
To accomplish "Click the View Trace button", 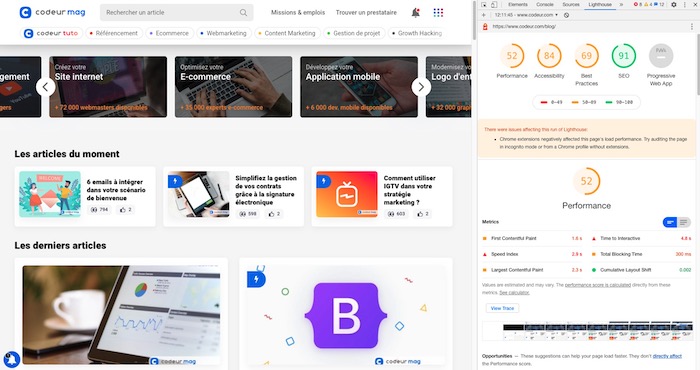I will click(x=502, y=308).
